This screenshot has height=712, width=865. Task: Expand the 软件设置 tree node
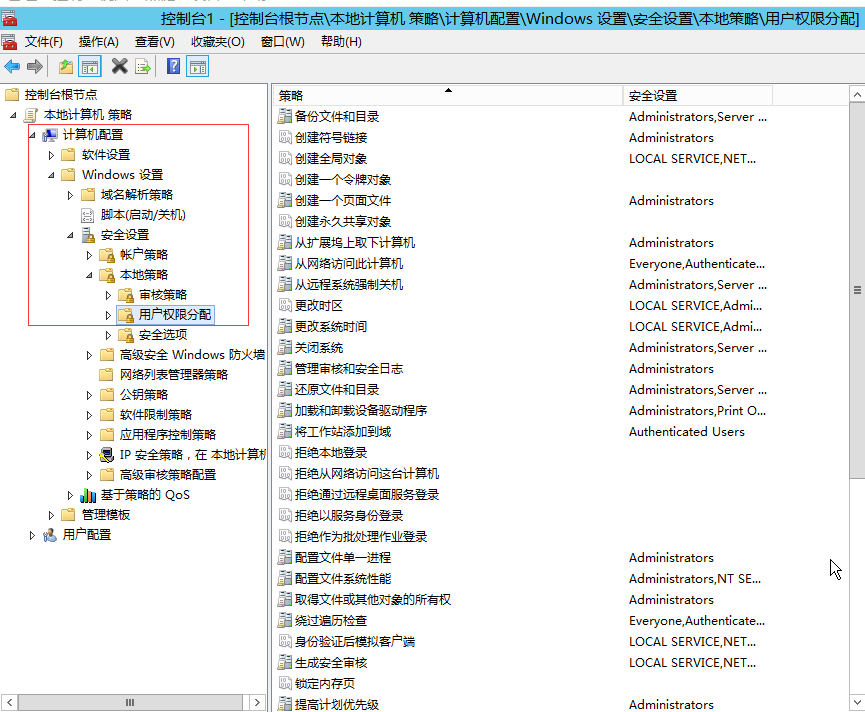51,155
